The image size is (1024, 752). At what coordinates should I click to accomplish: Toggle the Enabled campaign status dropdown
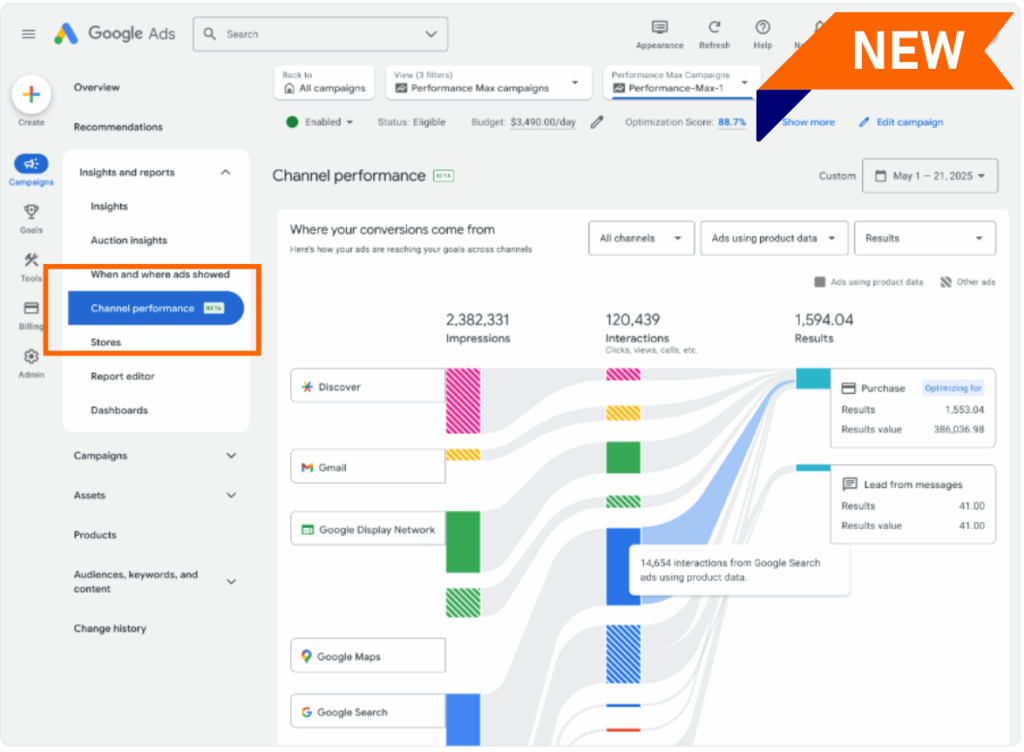(x=320, y=122)
